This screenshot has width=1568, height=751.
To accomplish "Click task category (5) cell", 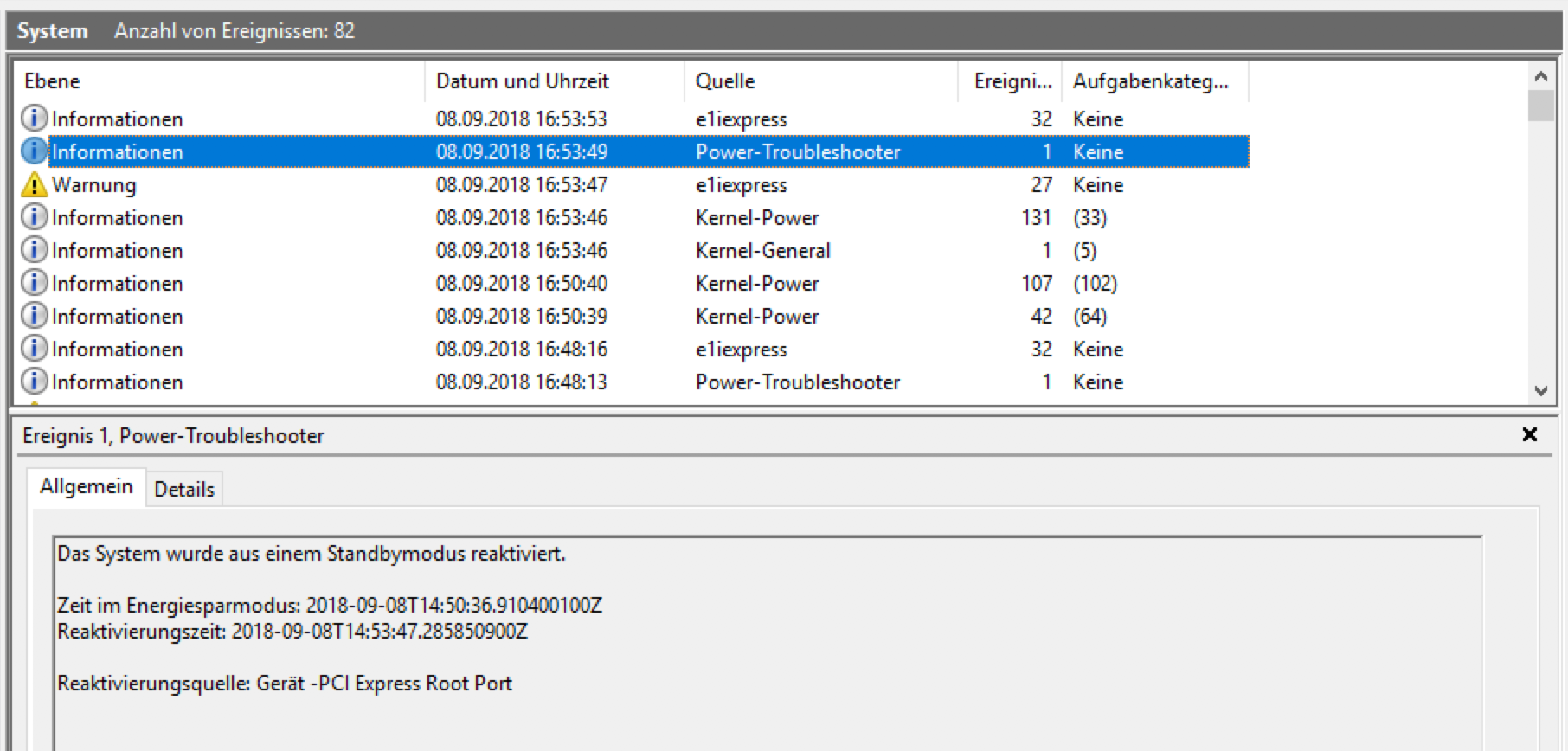I will click(x=1085, y=250).
